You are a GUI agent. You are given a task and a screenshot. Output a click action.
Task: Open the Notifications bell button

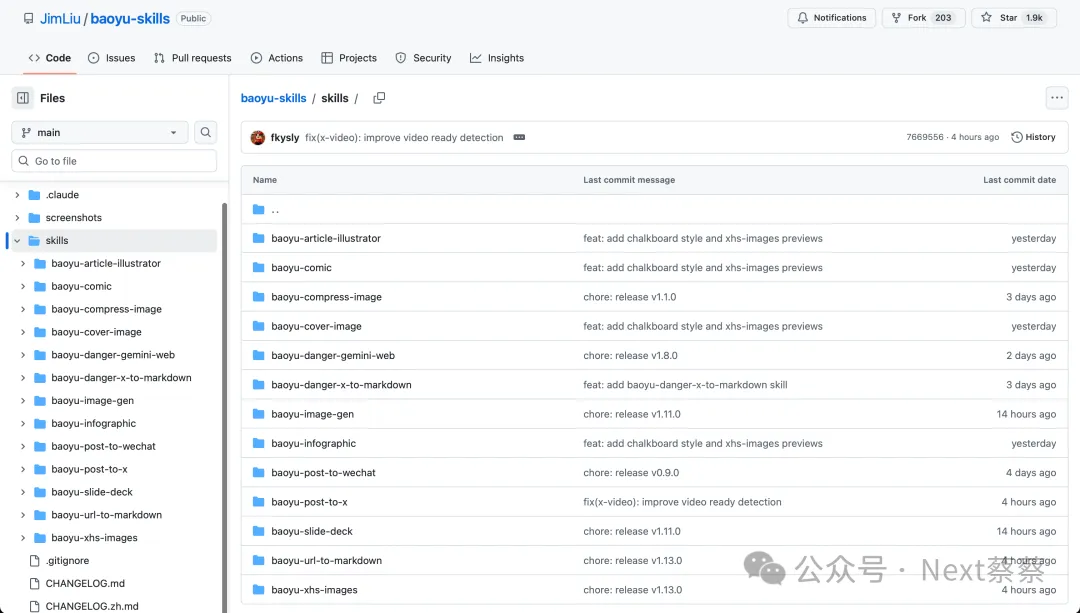click(x=832, y=18)
